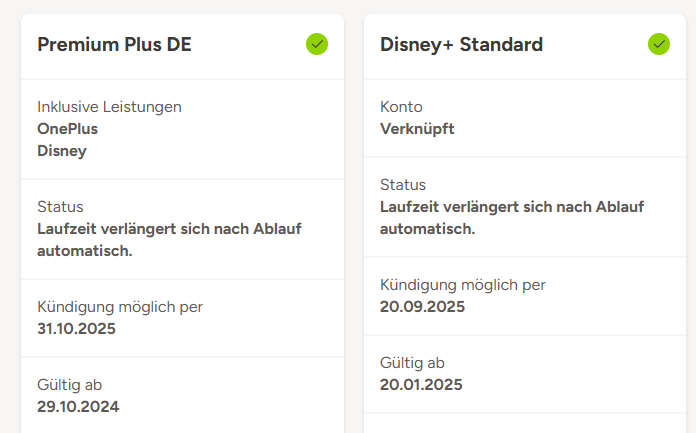
Task: Click green checkmark icon on Premium Plus DE card
Action: [x=317, y=44]
